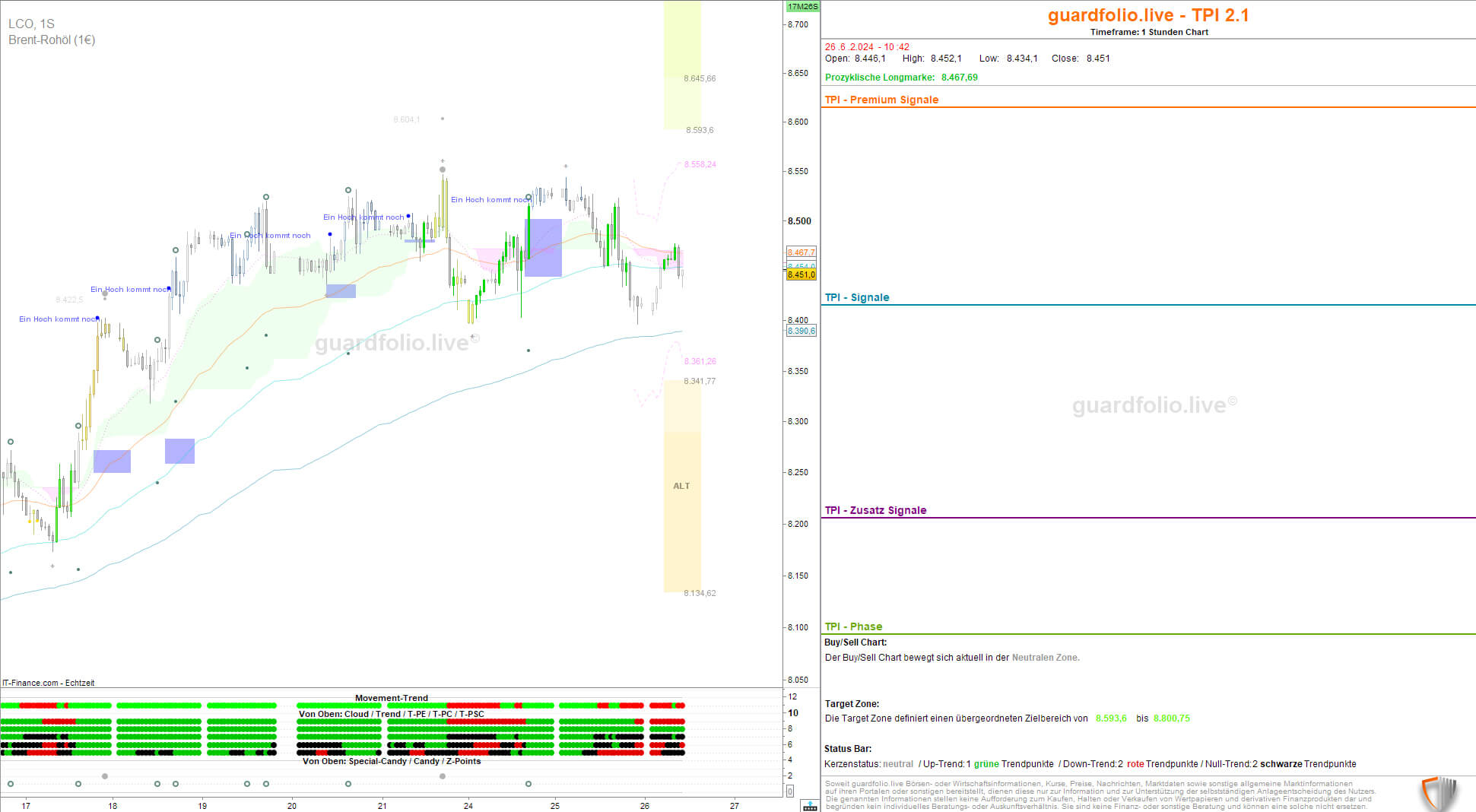Viewport: 1476px width, 812px height.
Task: Click date 27 on the time axis
Action: coord(735,806)
